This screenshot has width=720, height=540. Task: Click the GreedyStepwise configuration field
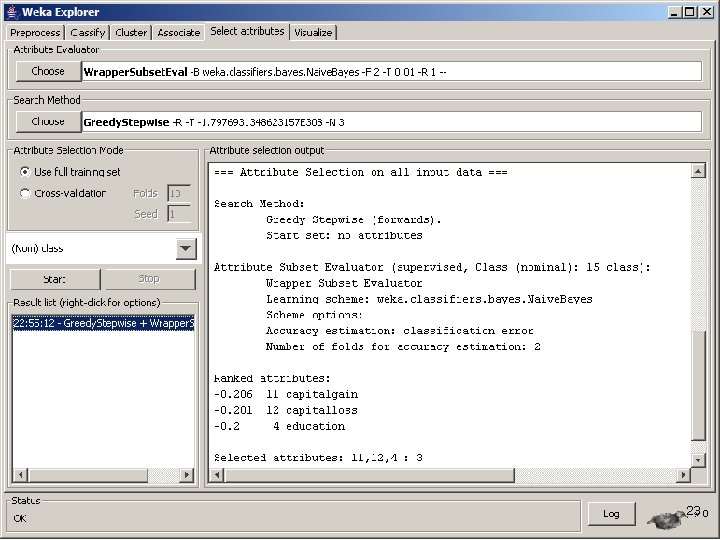392,122
